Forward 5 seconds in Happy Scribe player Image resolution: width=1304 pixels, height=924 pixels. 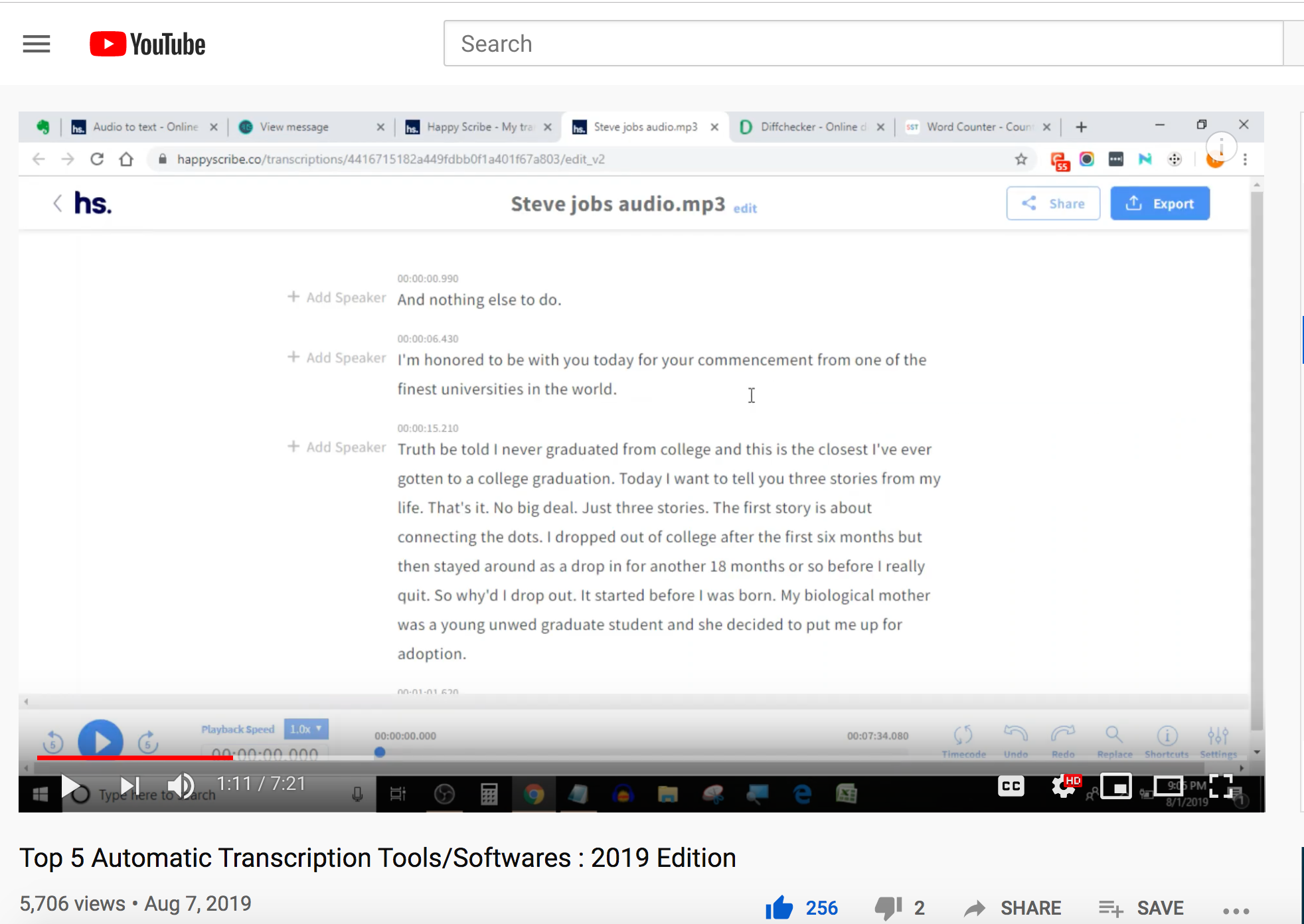coord(147,741)
